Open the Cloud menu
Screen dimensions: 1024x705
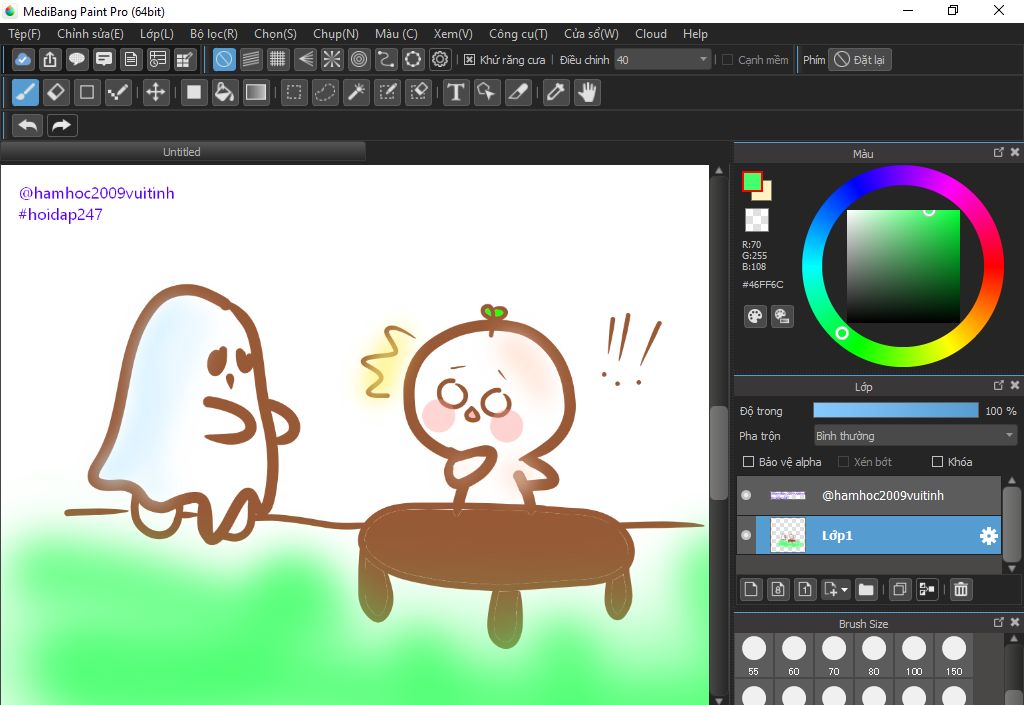651,34
